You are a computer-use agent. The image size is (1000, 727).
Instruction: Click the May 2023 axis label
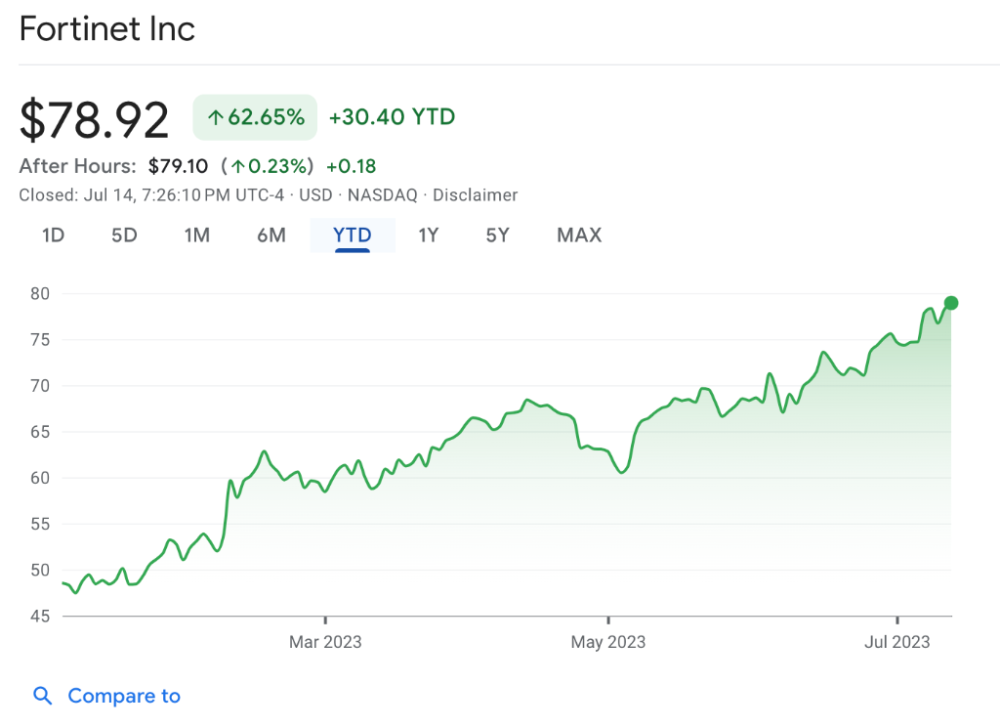tap(608, 642)
